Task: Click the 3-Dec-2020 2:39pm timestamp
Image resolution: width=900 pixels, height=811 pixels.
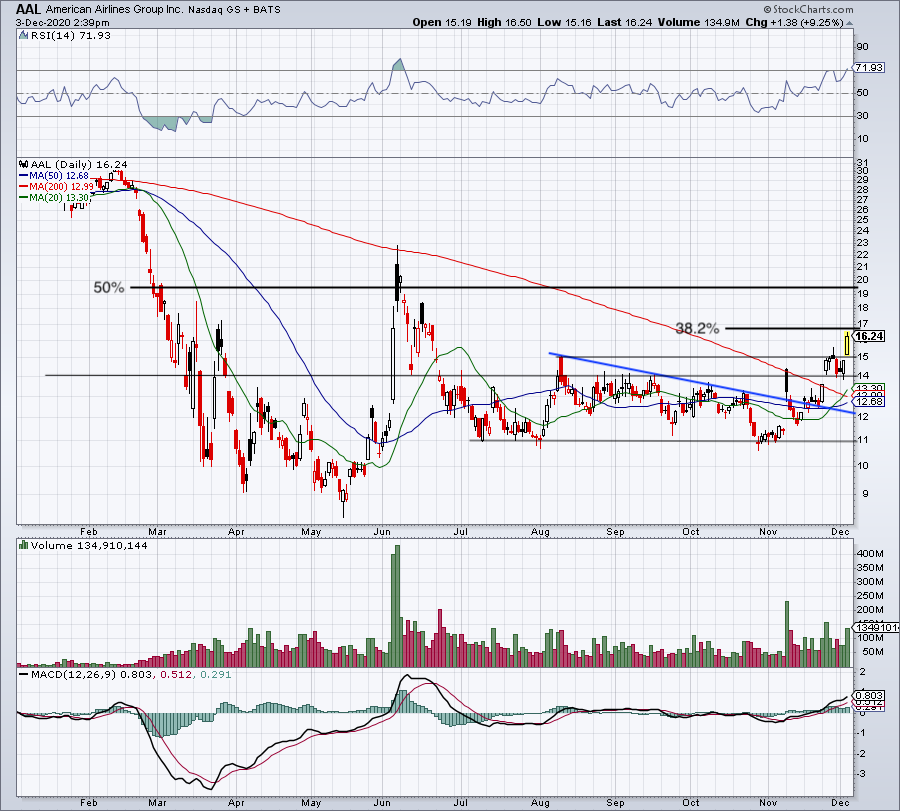Action: [x=63, y=23]
